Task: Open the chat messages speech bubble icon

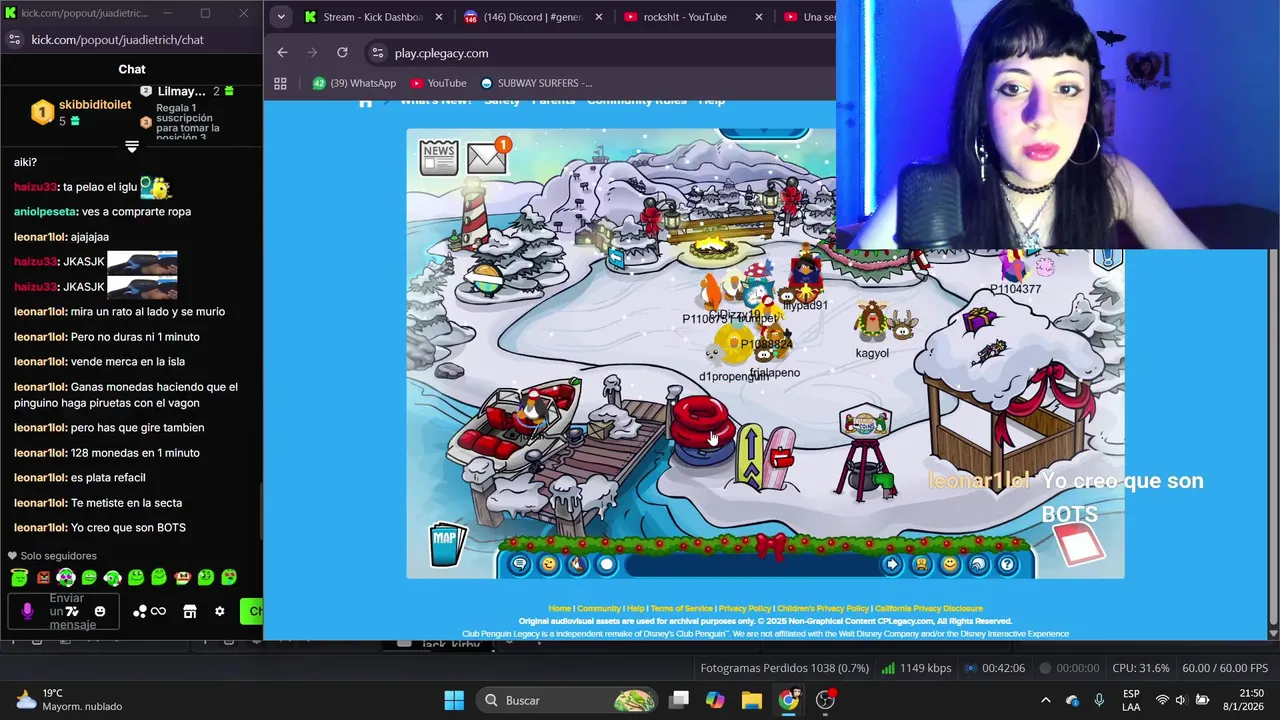Action: click(520, 564)
